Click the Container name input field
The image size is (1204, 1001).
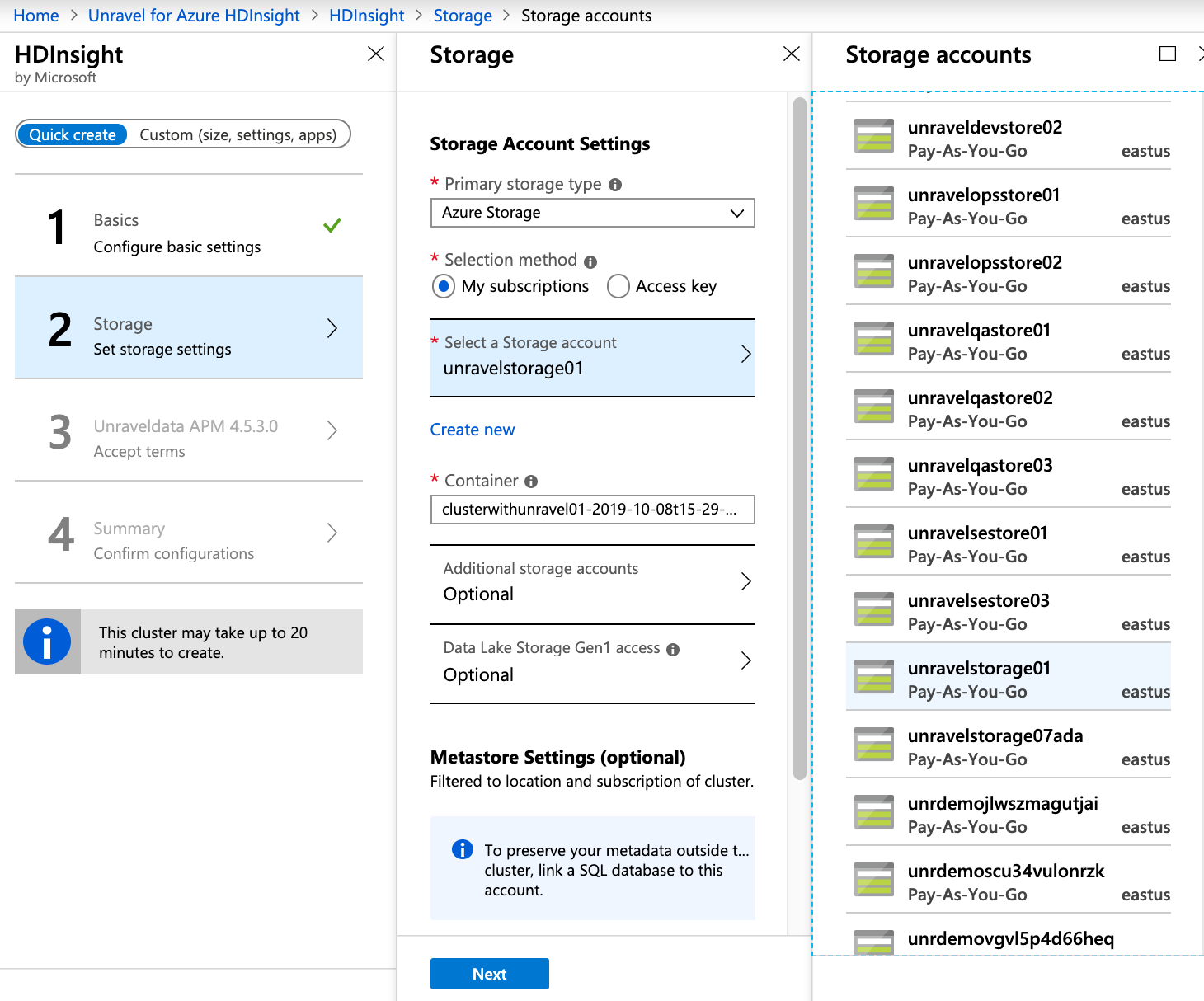[593, 510]
